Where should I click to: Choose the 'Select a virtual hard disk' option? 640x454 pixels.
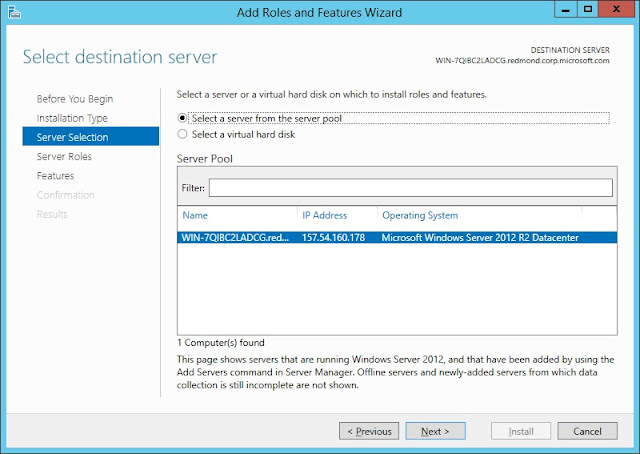click(x=182, y=133)
